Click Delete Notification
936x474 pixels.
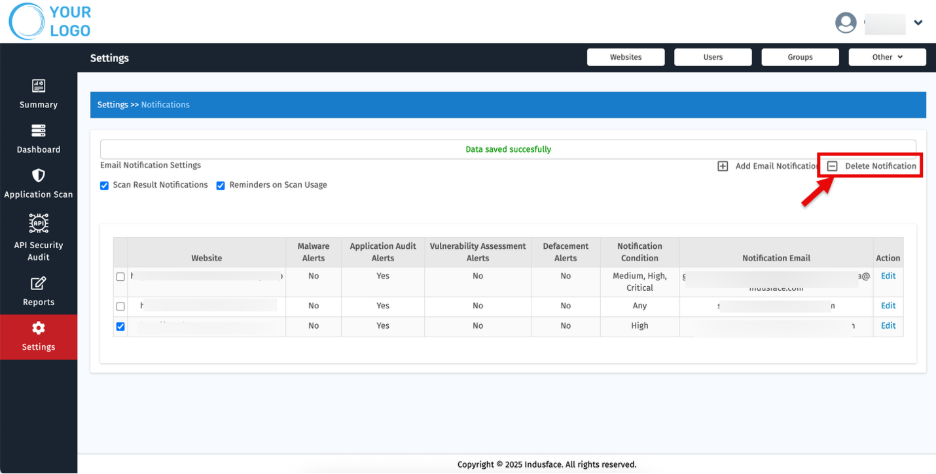[x=880, y=166]
